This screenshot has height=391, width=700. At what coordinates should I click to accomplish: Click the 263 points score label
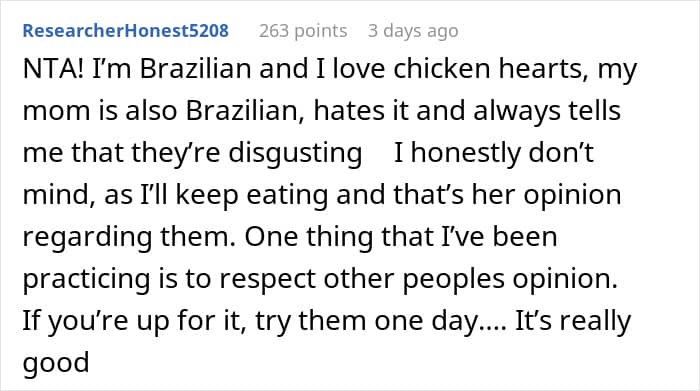(x=303, y=31)
